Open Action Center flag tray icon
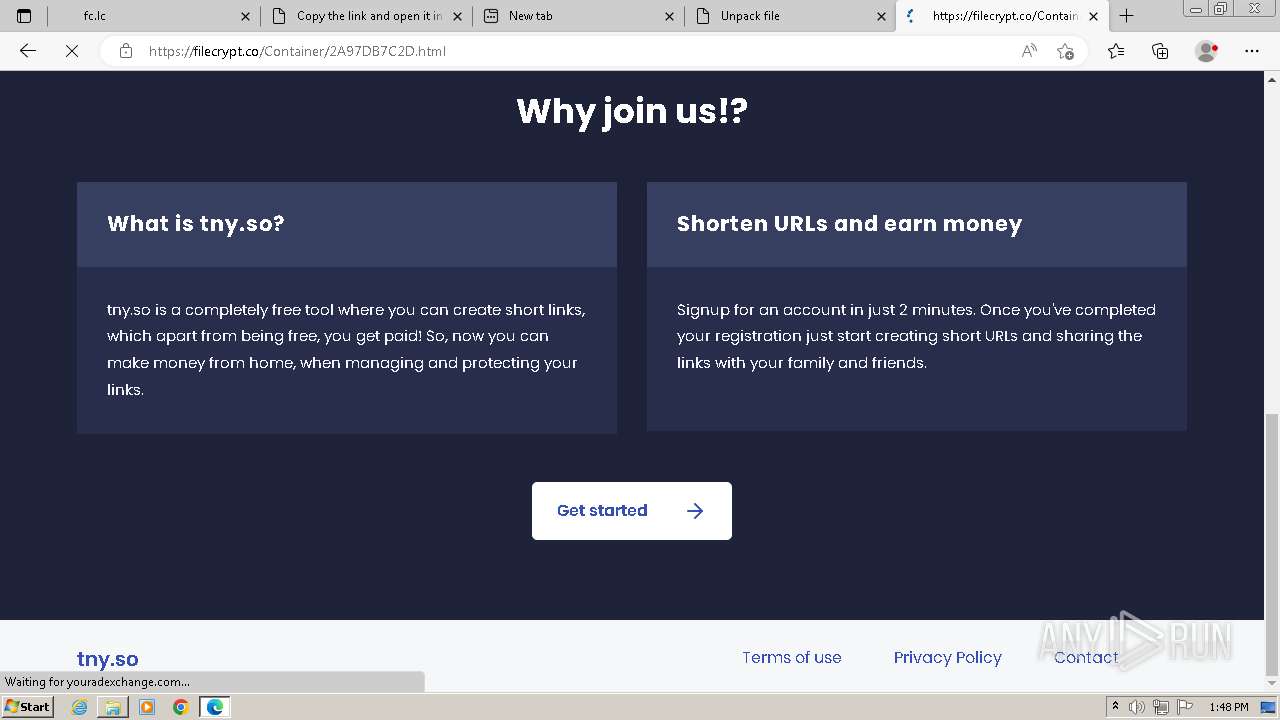The height and width of the screenshot is (720, 1280). (x=1185, y=707)
